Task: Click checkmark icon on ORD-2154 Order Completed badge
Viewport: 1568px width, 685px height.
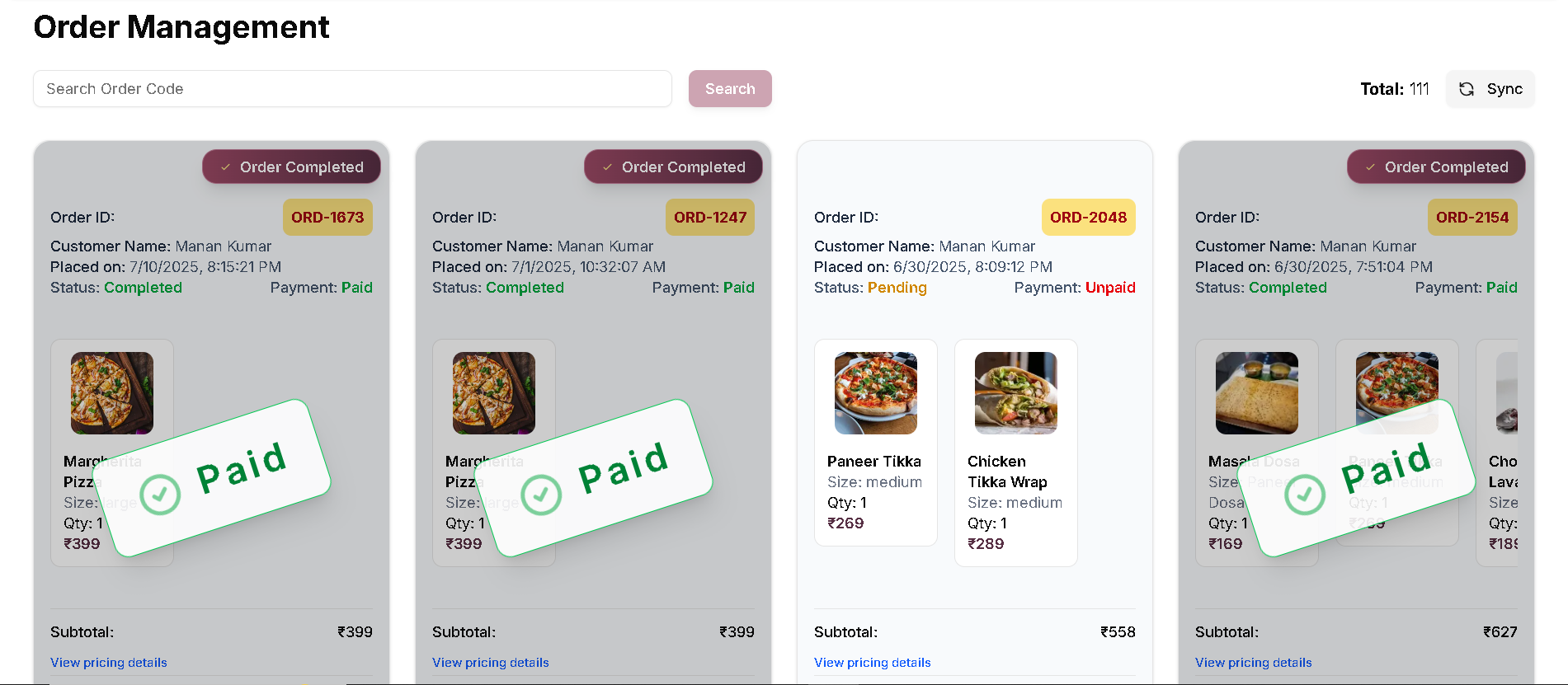Action: point(1370,167)
